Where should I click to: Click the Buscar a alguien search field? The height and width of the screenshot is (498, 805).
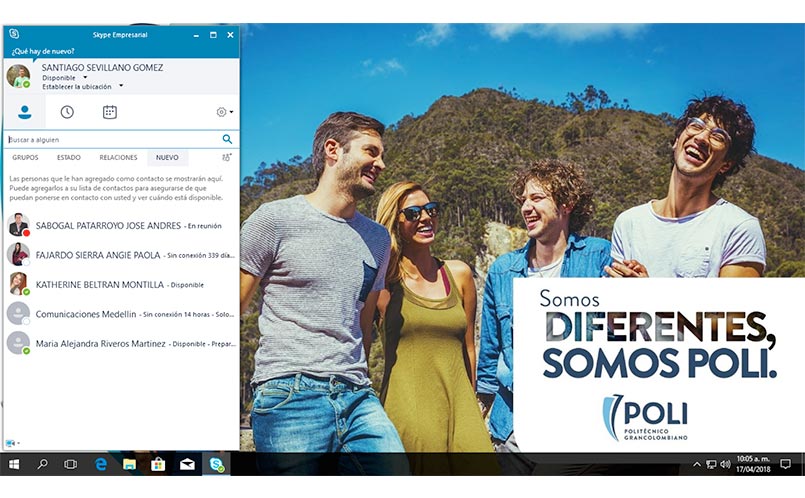110,139
